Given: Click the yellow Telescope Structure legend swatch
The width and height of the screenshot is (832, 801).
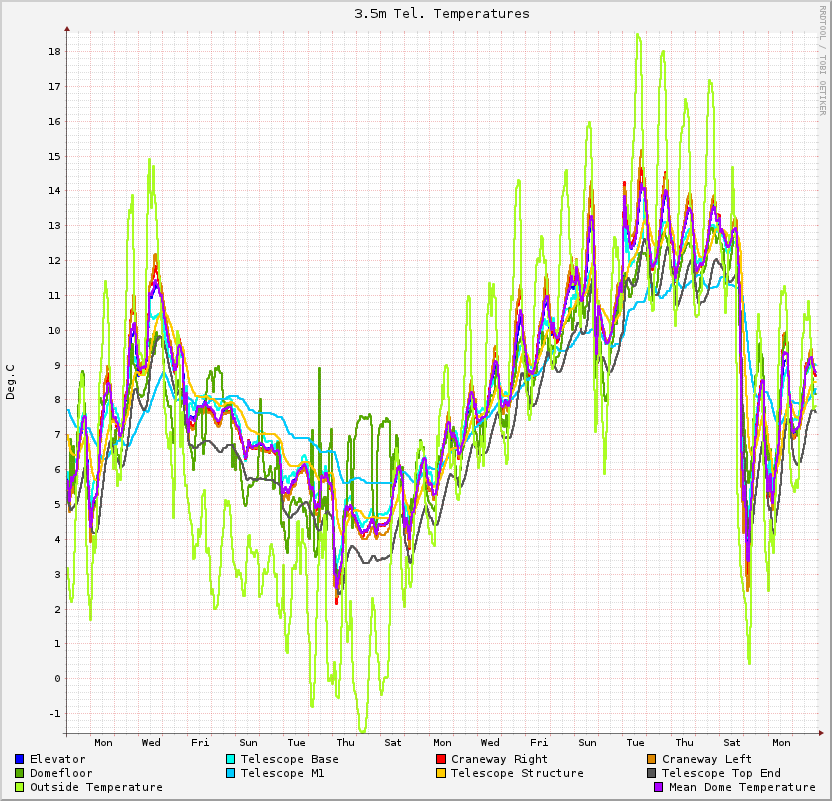Looking at the screenshot, I should [441, 773].
